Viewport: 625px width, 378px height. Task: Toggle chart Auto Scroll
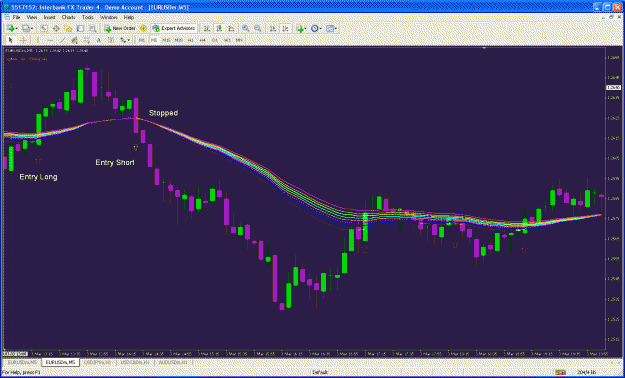[273, 28]
